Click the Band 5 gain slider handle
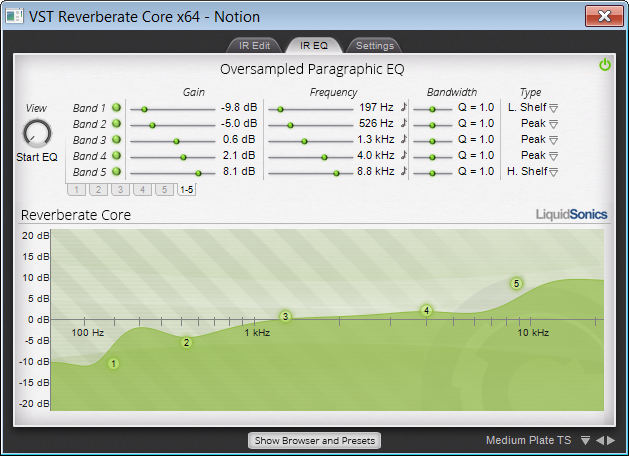This screenshot has width=629, height=456. (198, 173)
